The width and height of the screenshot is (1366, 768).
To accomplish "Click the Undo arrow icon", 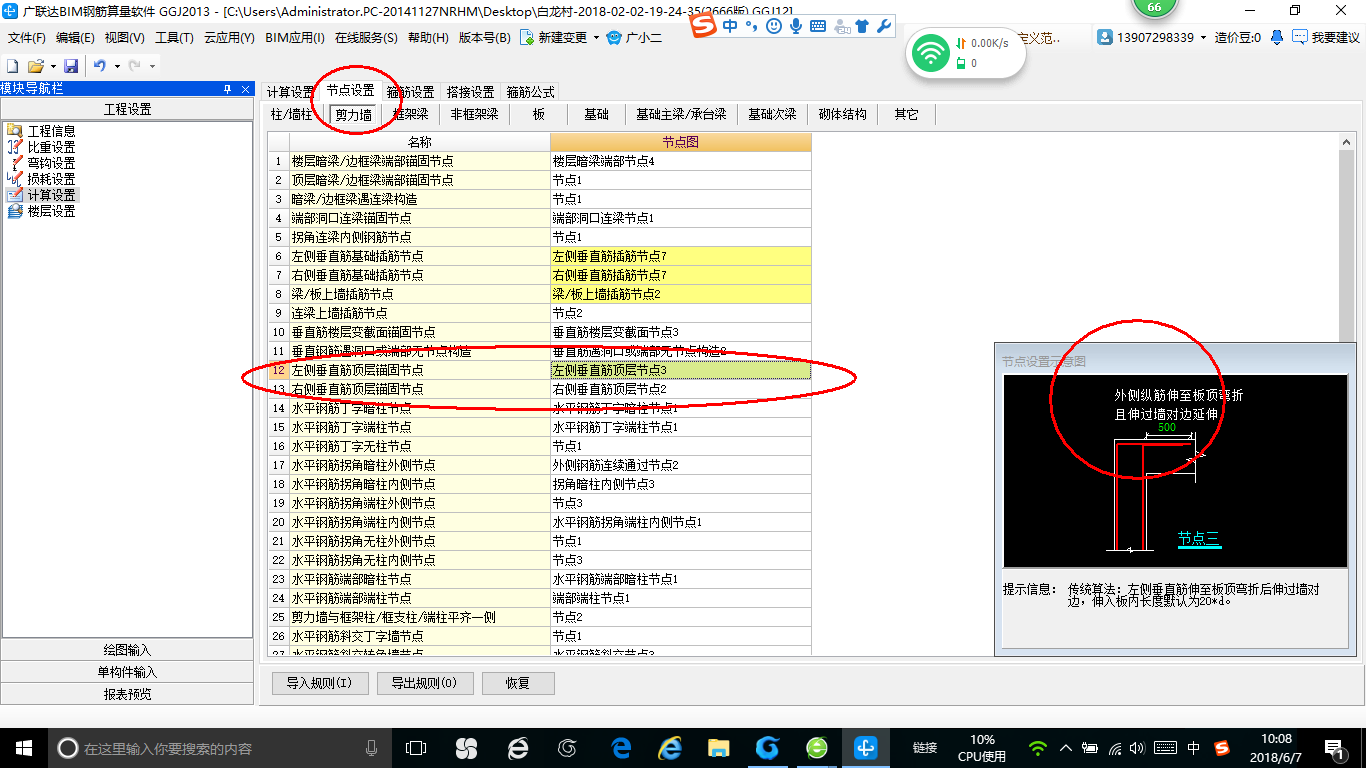I will click(x=100, y=65).
